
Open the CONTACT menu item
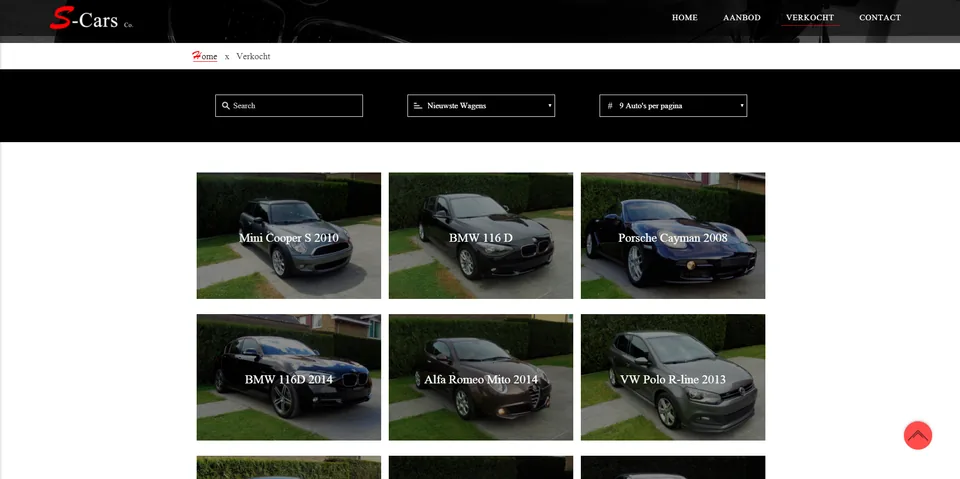point(880,18)
